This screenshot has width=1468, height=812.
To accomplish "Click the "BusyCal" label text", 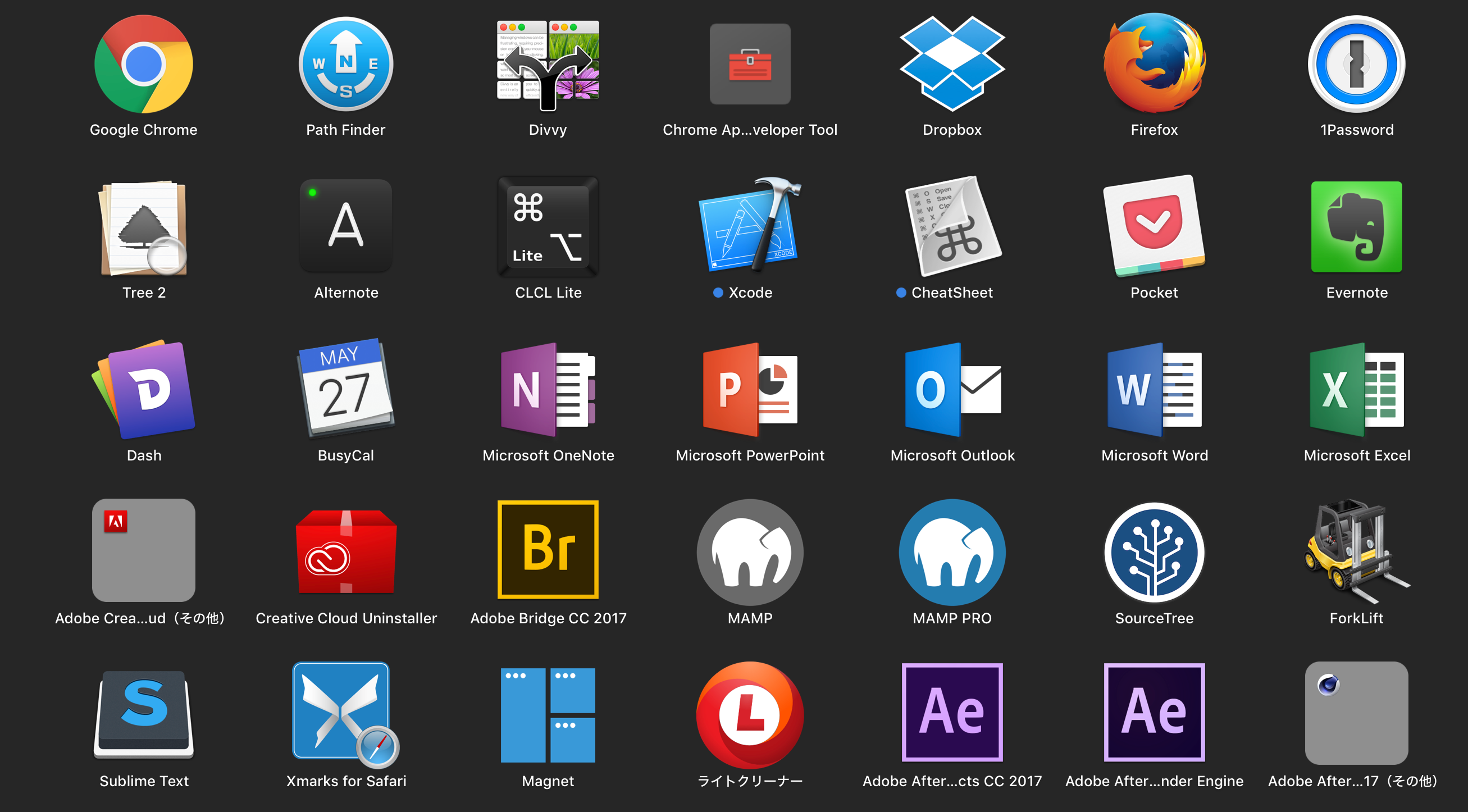I will coord(346,455).
